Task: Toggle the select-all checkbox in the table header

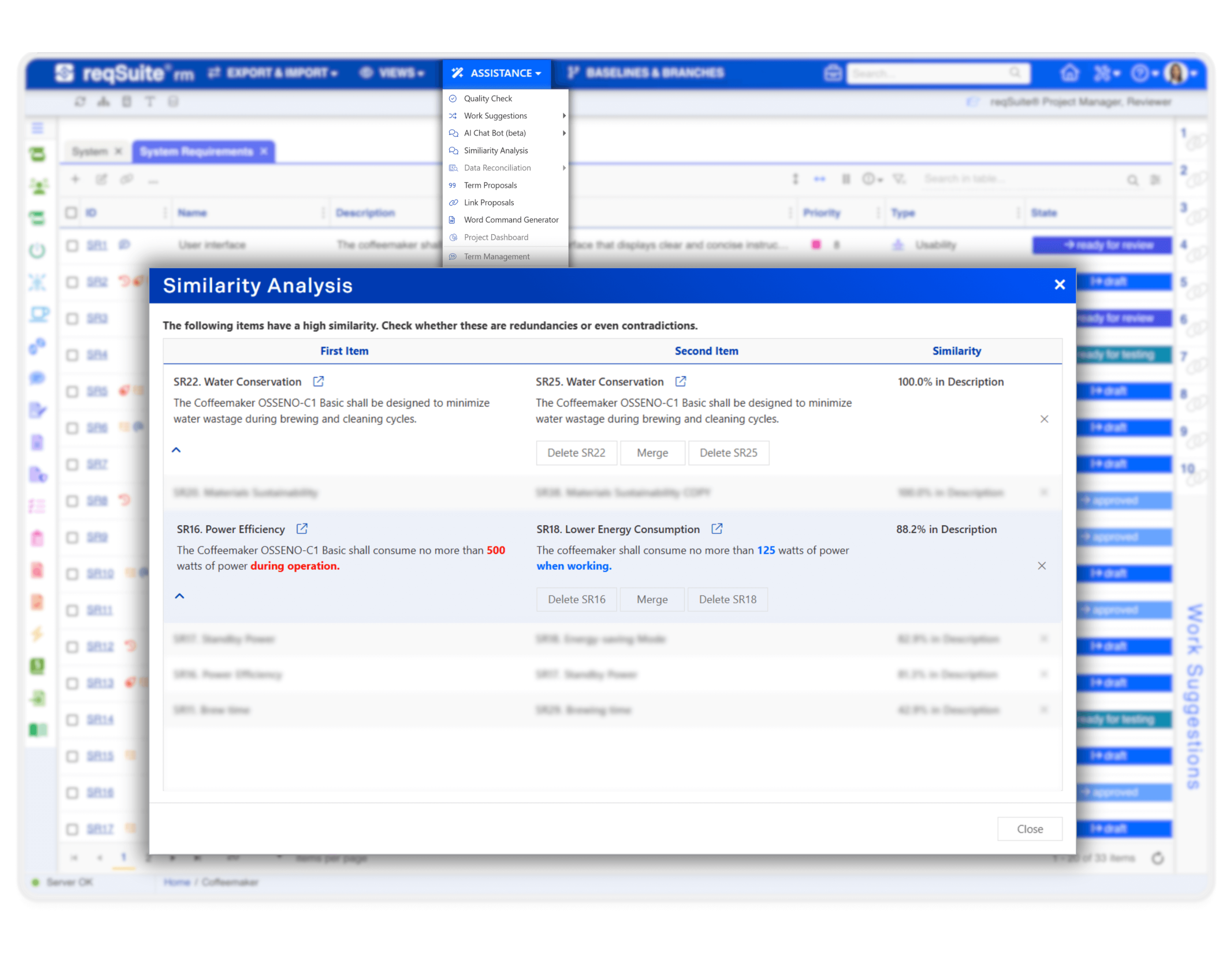Action: coord(71,213)
